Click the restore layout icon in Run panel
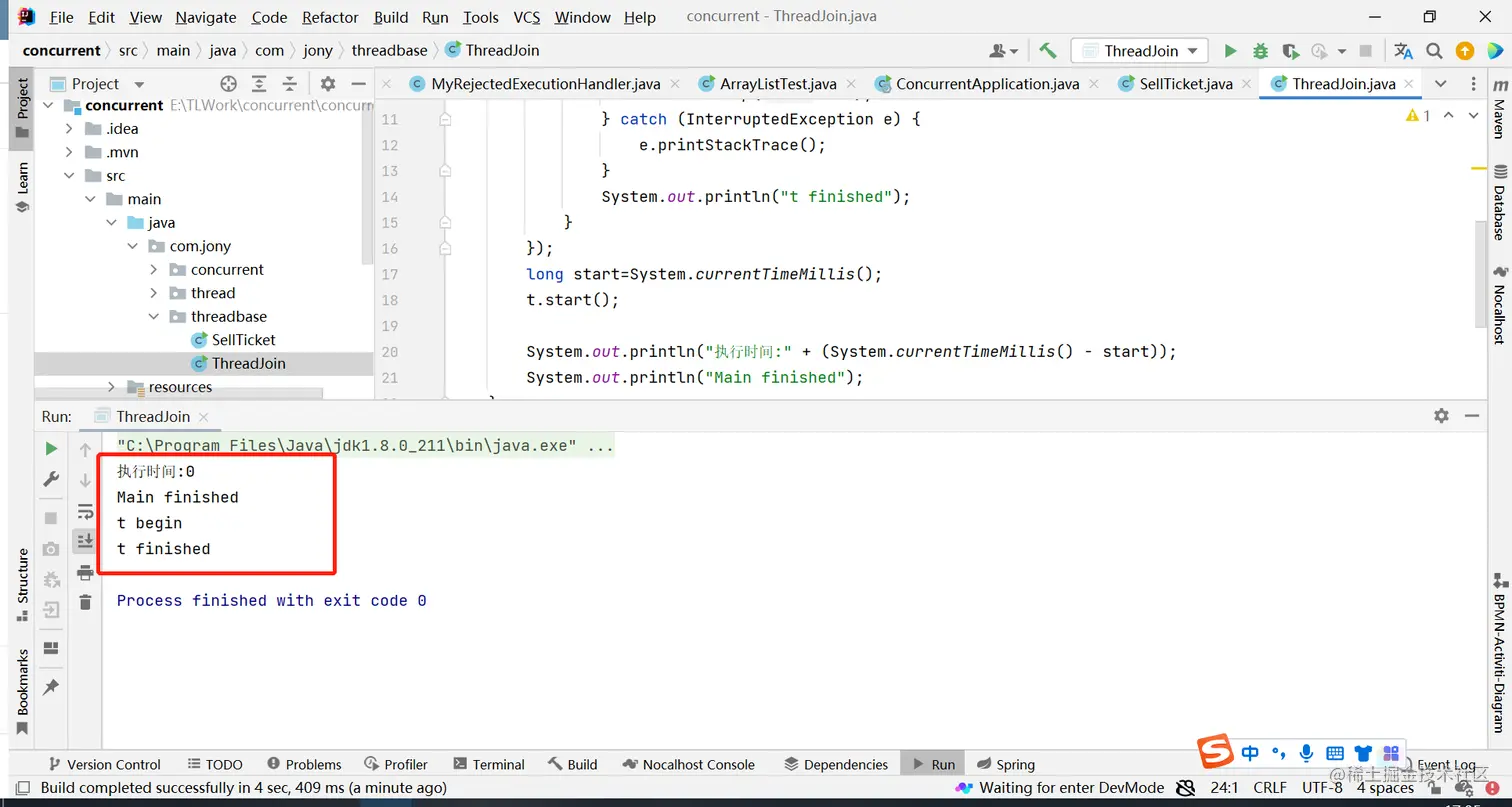The height and width of the screenshot is (807, 1512). point(51,649)
